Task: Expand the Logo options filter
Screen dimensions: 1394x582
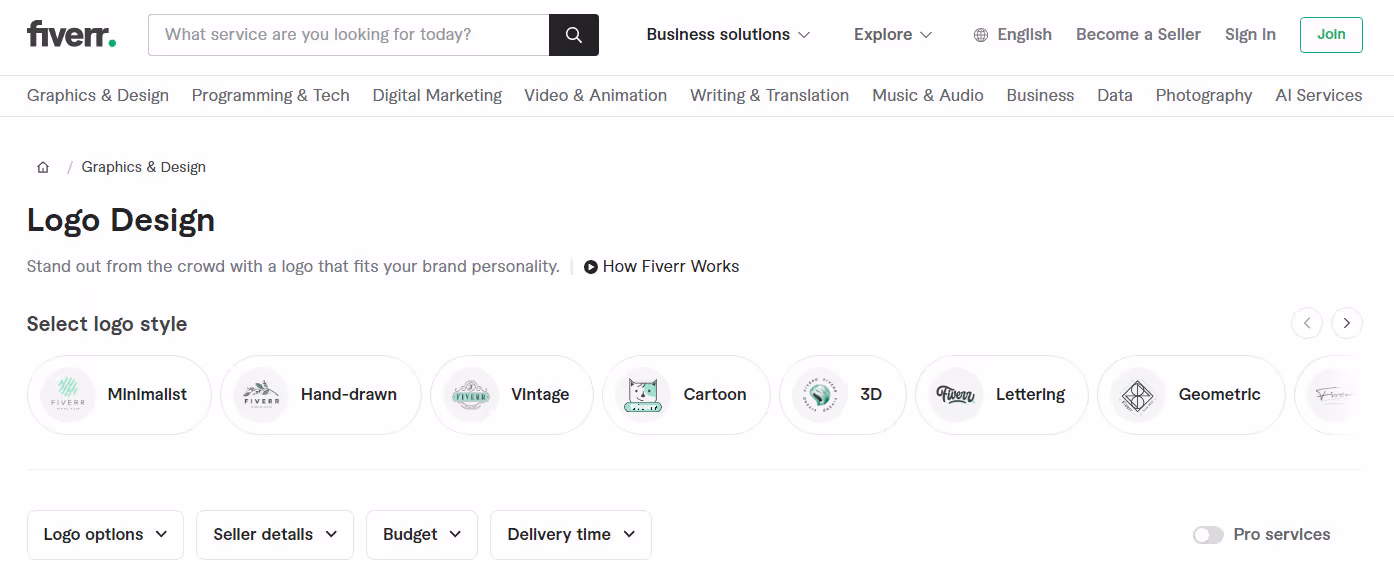Action: coord(105,535)
